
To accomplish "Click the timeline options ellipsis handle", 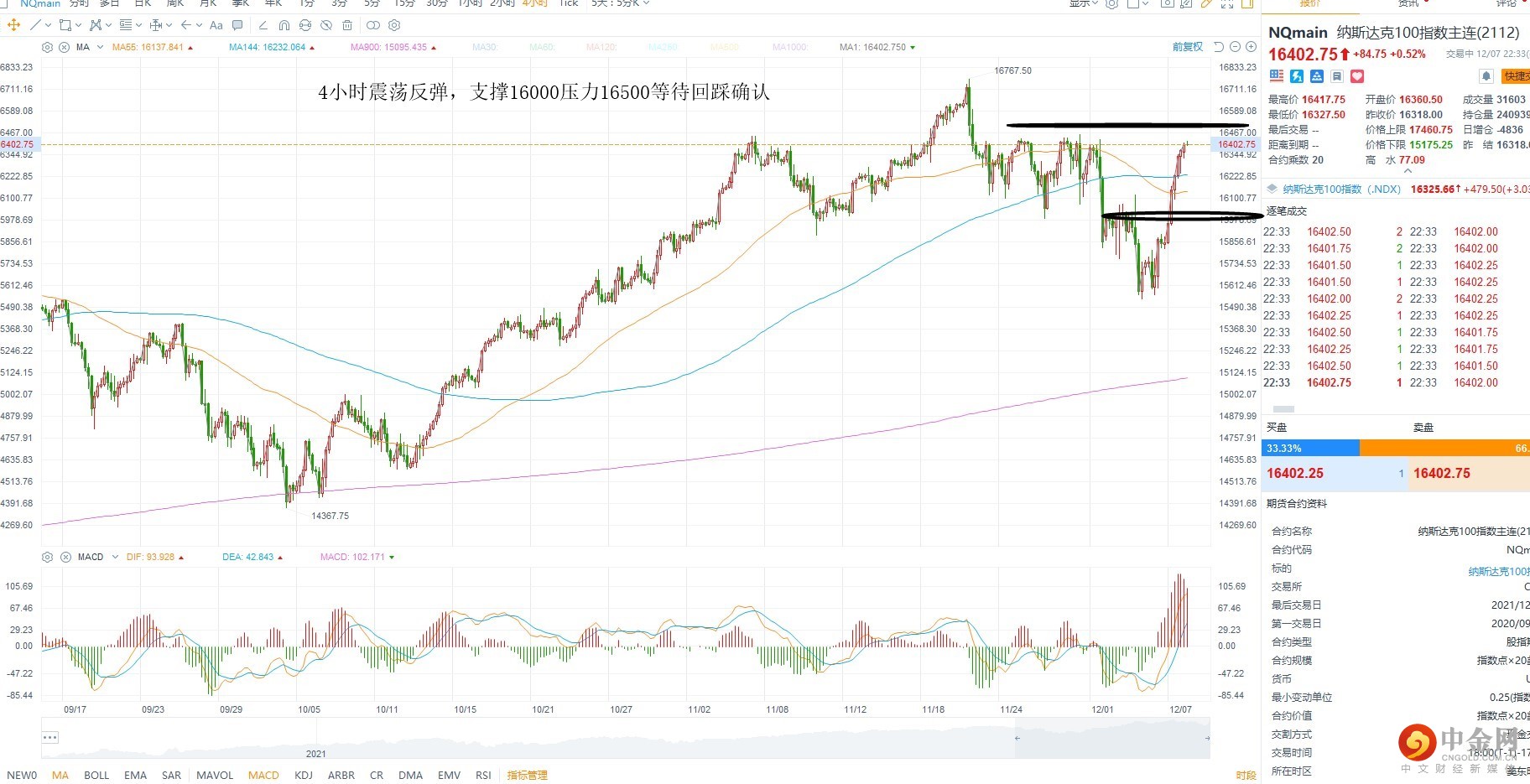I will tap(50, 738).
